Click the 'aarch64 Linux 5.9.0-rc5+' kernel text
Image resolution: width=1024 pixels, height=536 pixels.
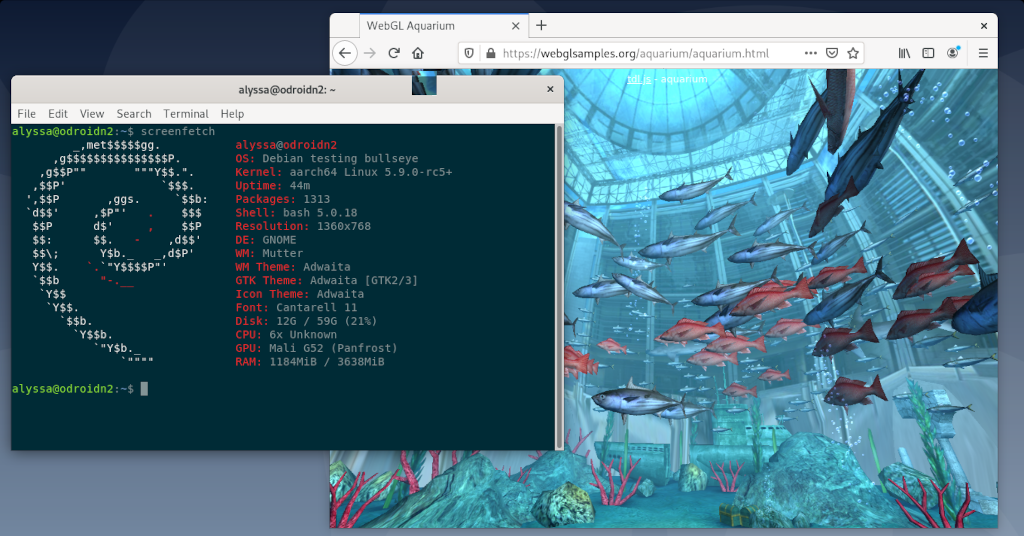(371, 172)
